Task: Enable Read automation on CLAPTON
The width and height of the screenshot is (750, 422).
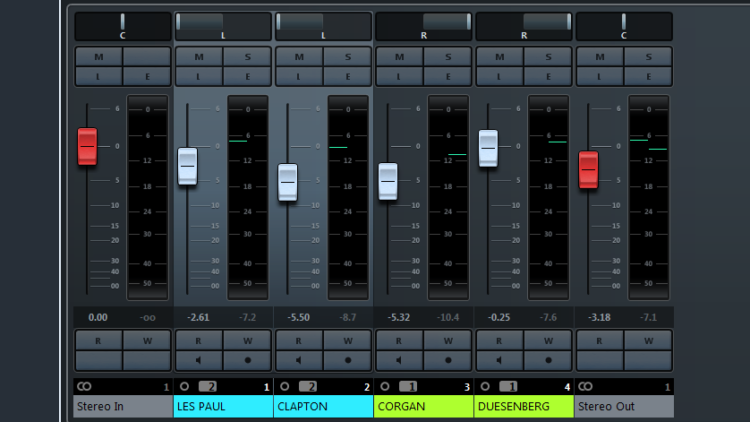Action: [x=299, y=341]
